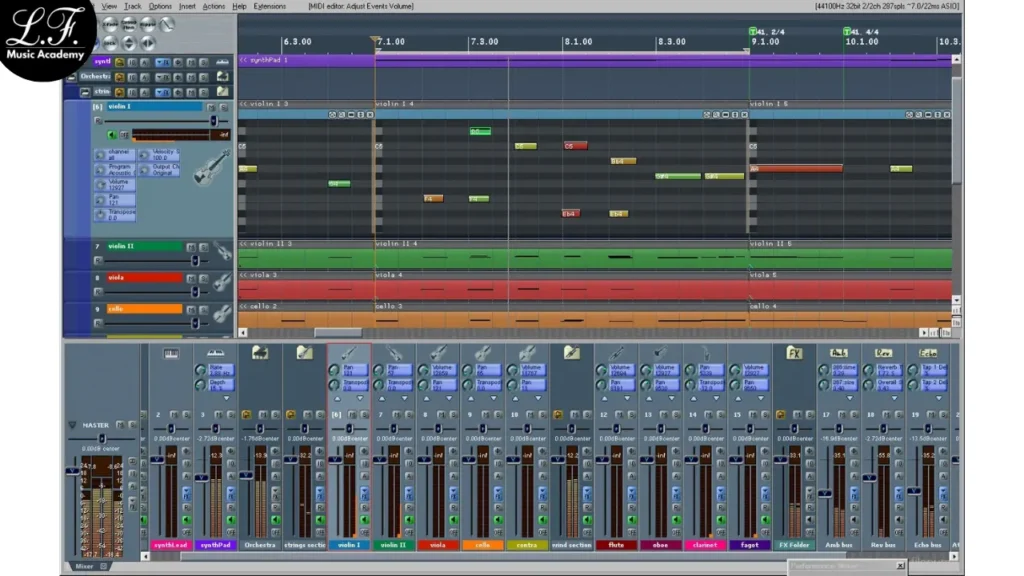Click the flute channel name label
Image resolution: width=1024 pixels, height=576 pixels.
[x=616, y=545]
